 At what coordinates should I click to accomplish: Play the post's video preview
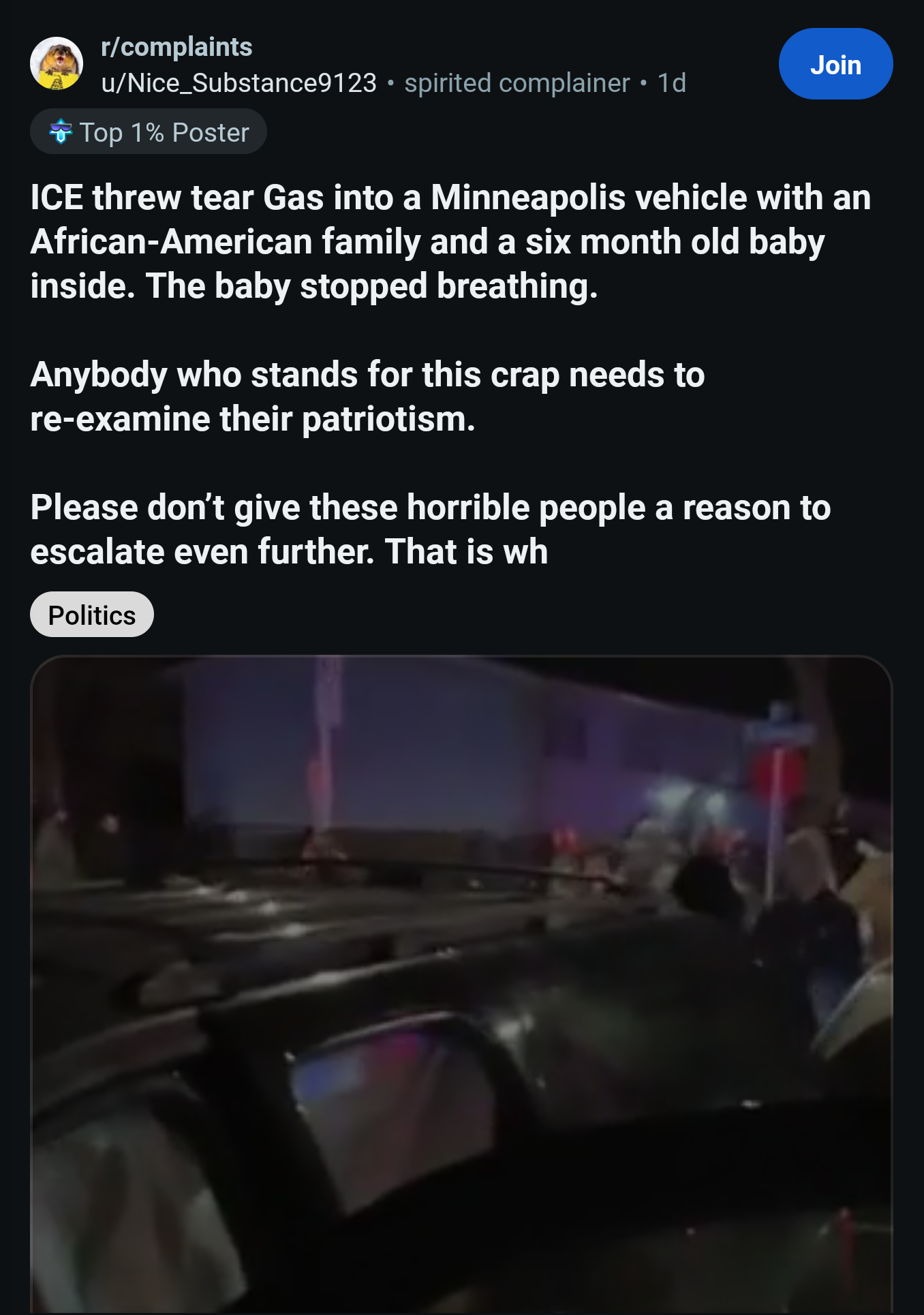[461, 985]
